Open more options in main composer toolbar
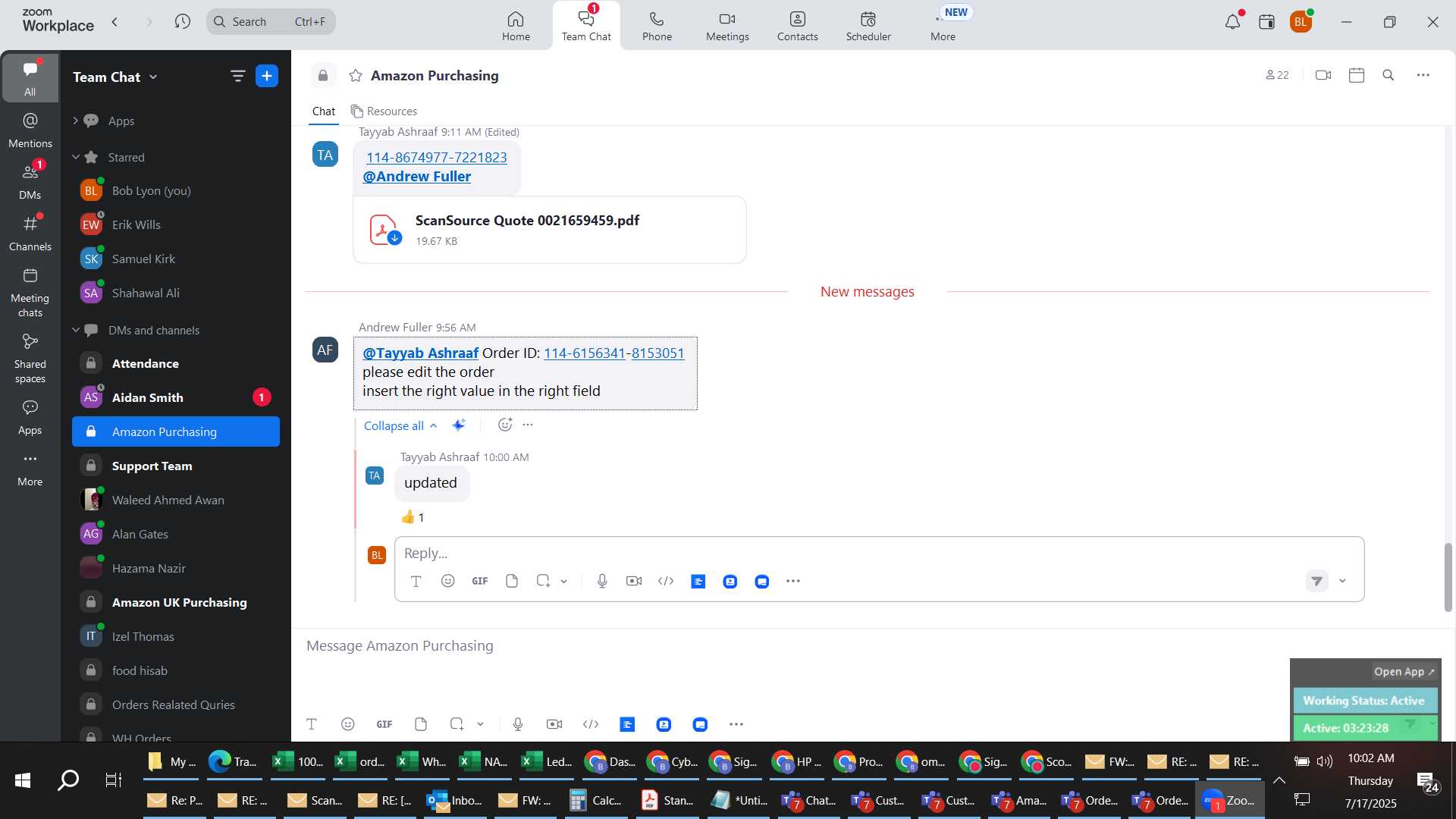 click(736, 725)
